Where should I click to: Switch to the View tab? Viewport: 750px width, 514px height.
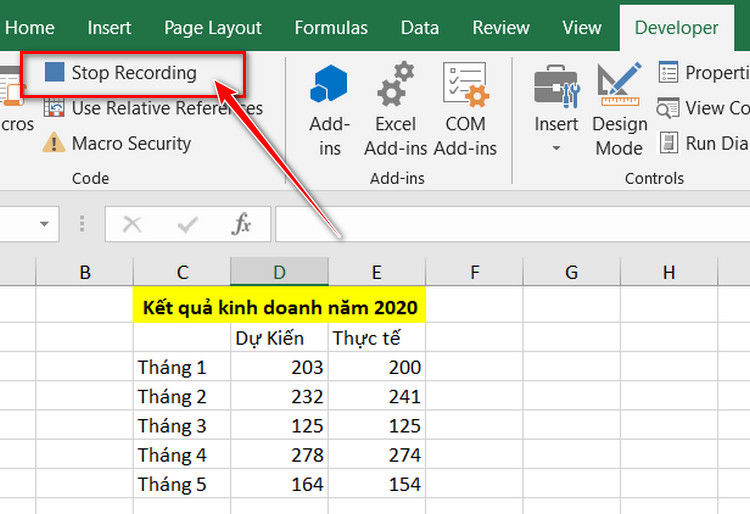[x=582, y=28]
